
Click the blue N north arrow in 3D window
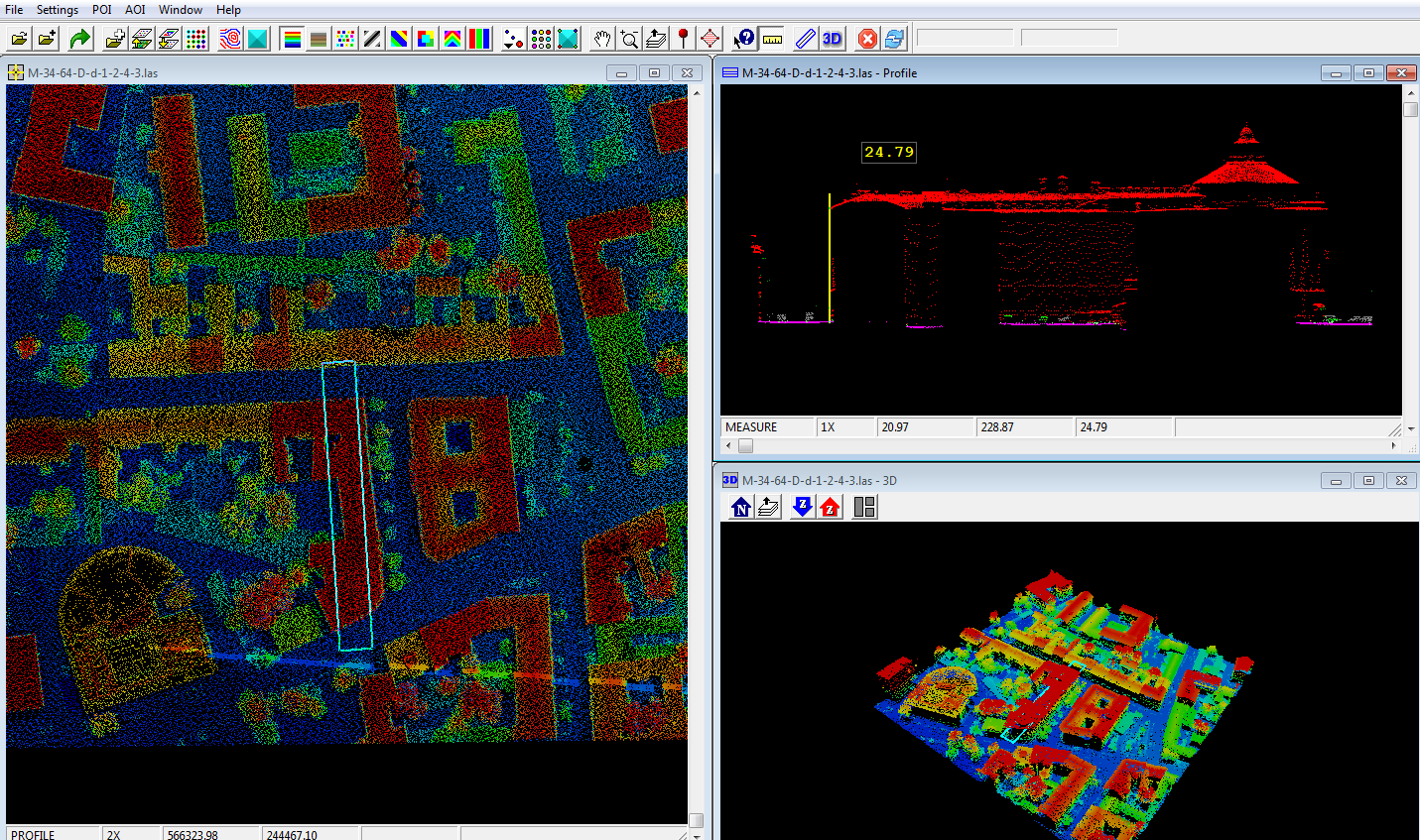click(741, 507)
